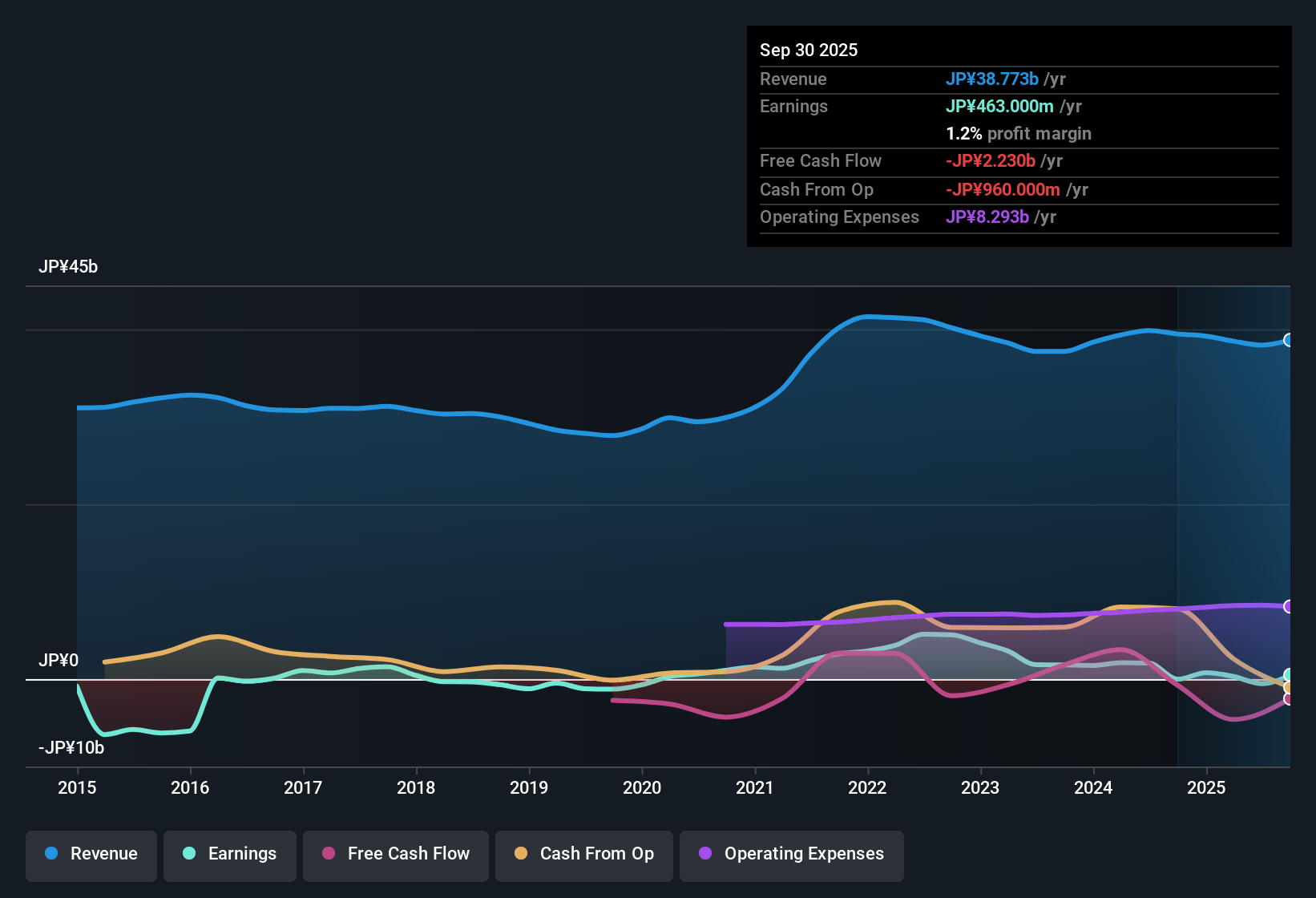The image size is (1316, 898).
Task: Toggle the Operating Expenses series off
Action: click(791, 854)
